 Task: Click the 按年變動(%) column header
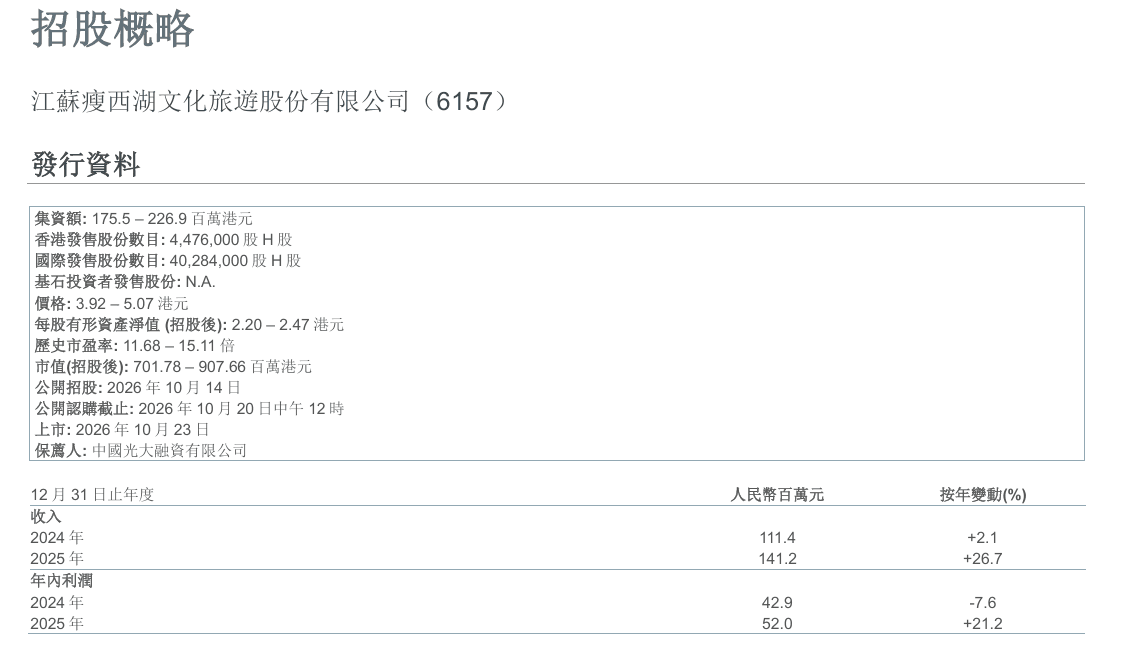983,495
